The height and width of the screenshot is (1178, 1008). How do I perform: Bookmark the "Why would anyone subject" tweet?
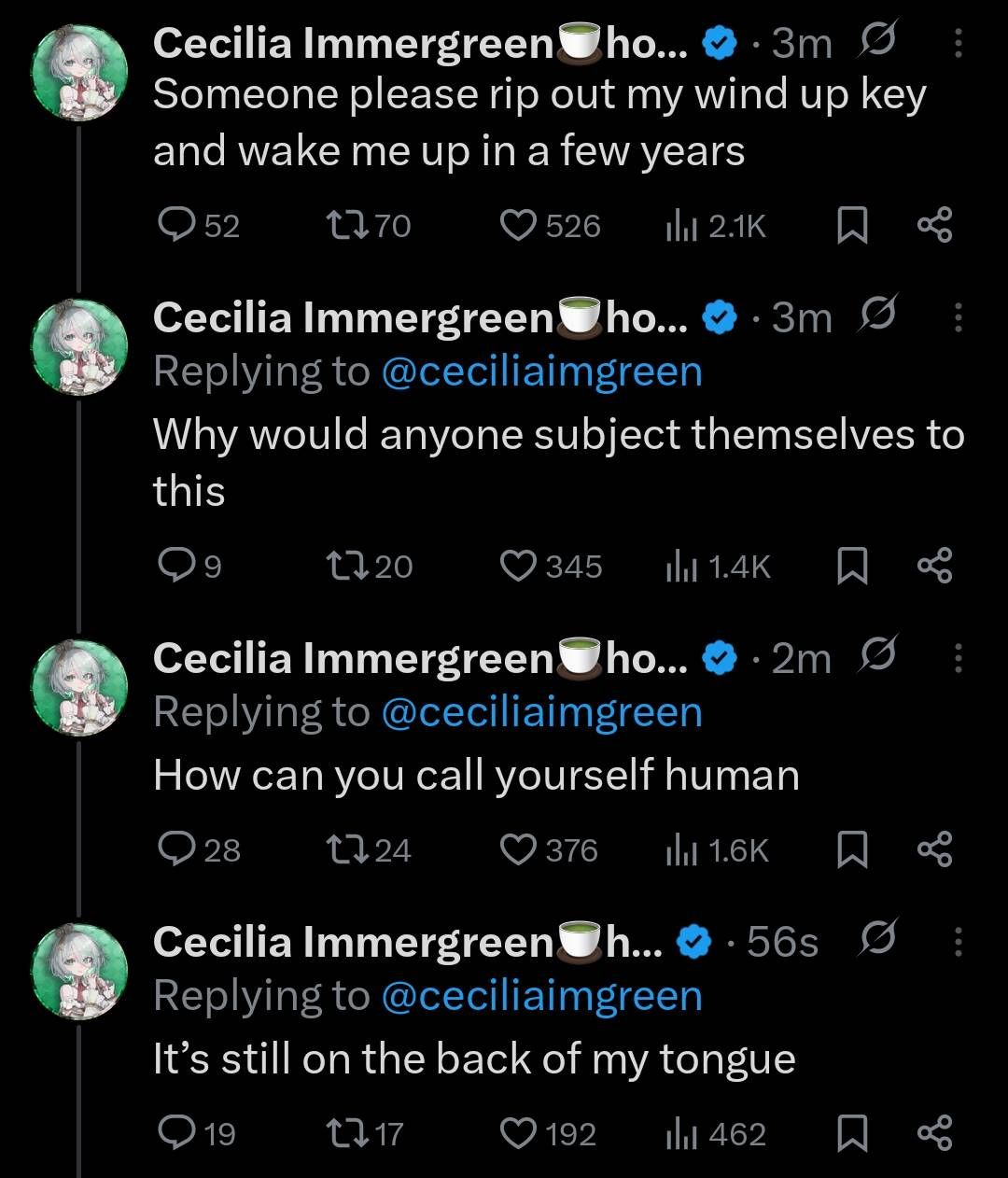click(850, 567)
